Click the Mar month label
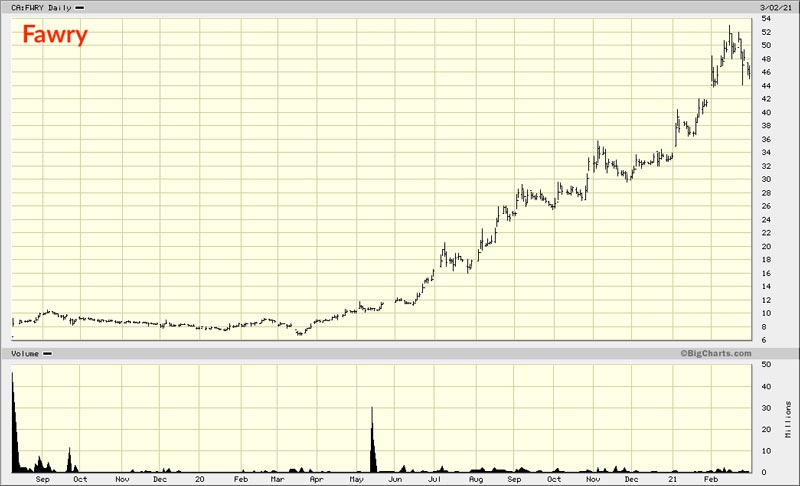Viewport: 800px width, 486px height. point(278,479)
